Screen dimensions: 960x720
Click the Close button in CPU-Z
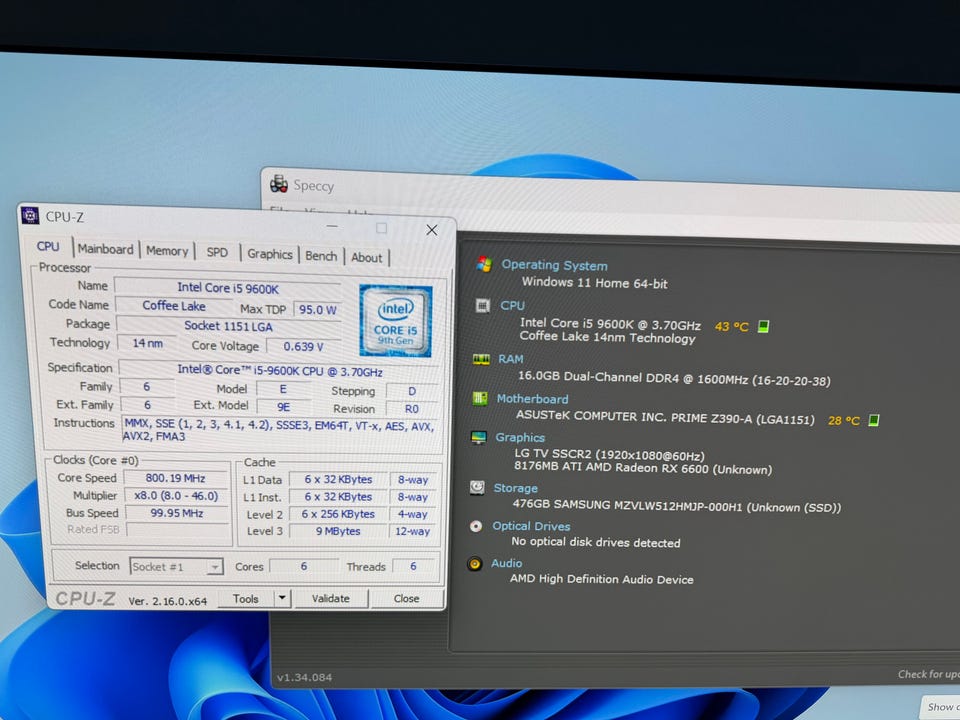click(407, 598)
